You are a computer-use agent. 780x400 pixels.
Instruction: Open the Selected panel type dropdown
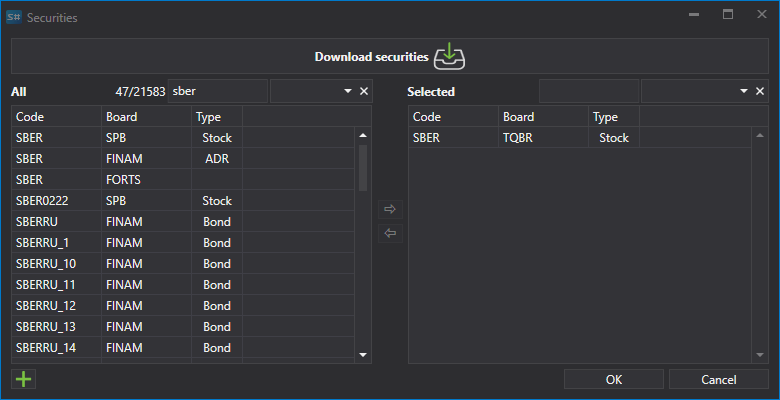[x=744, y=91]
